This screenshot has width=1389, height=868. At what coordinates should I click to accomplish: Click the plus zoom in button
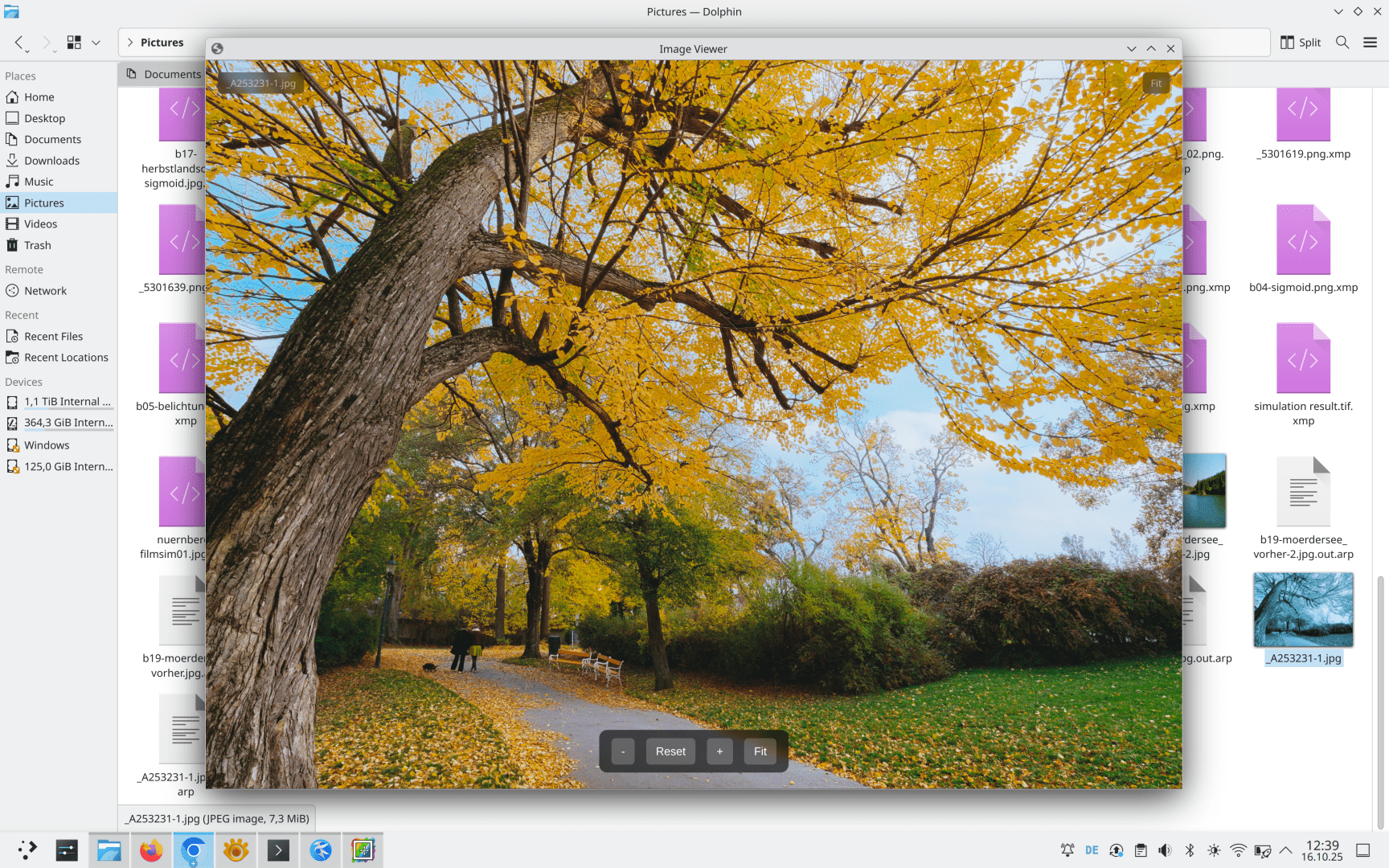719,751
